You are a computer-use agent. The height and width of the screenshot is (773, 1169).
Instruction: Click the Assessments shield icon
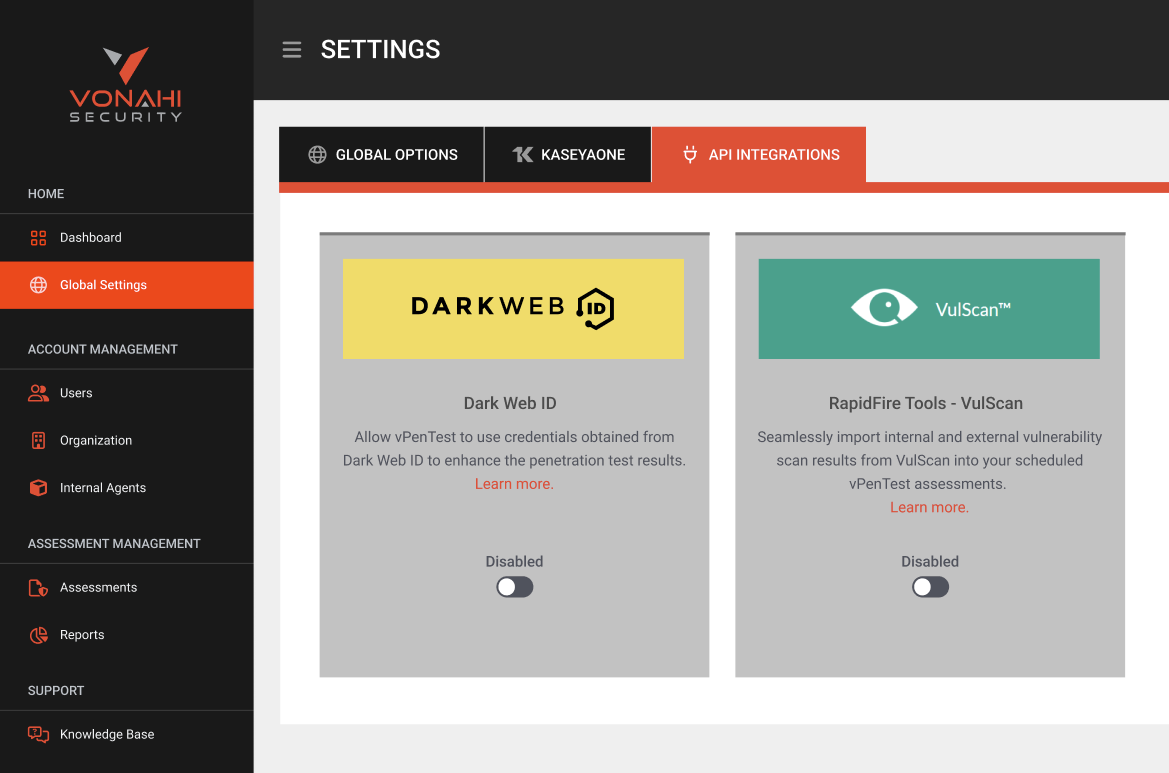(x=39, y=588)
